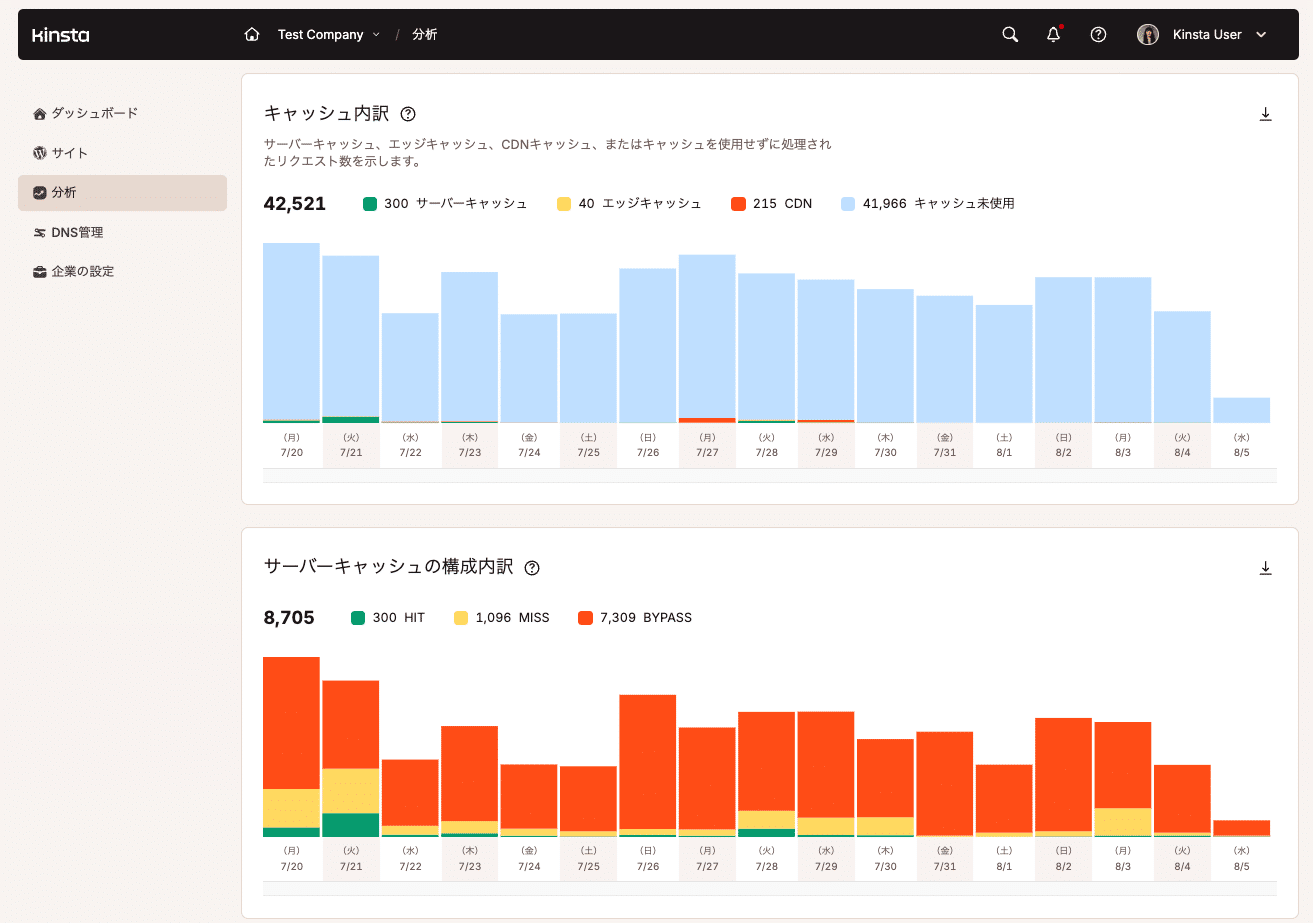The height and width of the screenshot is (923, 1313).
Task: Click help icon beside サーバーキャッシュの構成内訳
Action: coord(532,568)
